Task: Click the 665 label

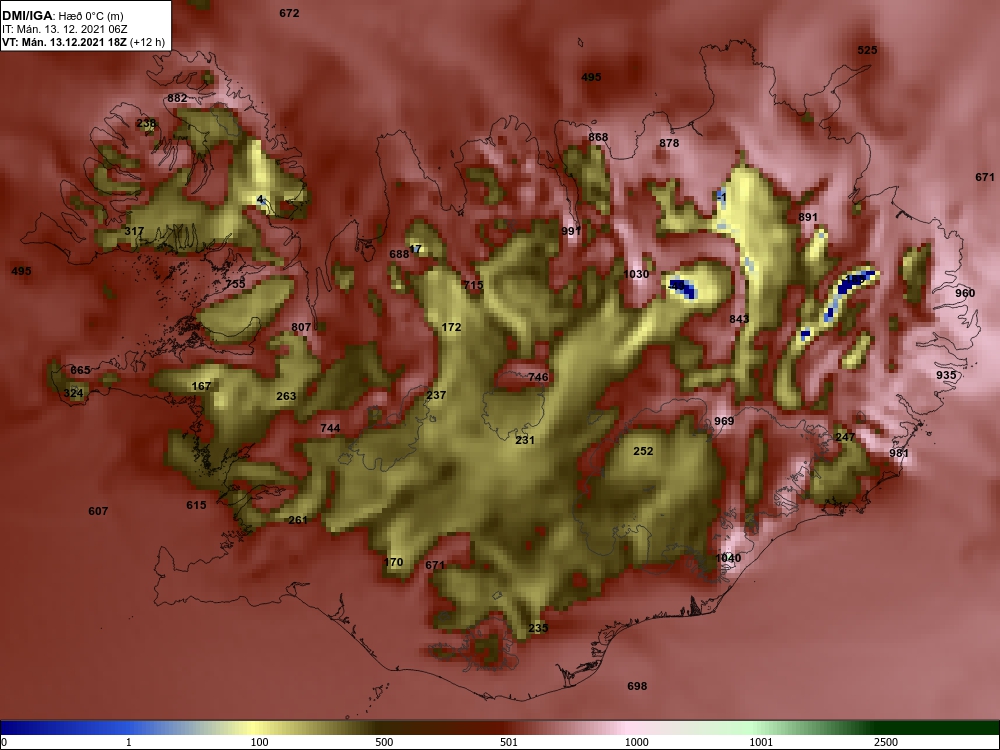Action: click(x=80, y=370)
